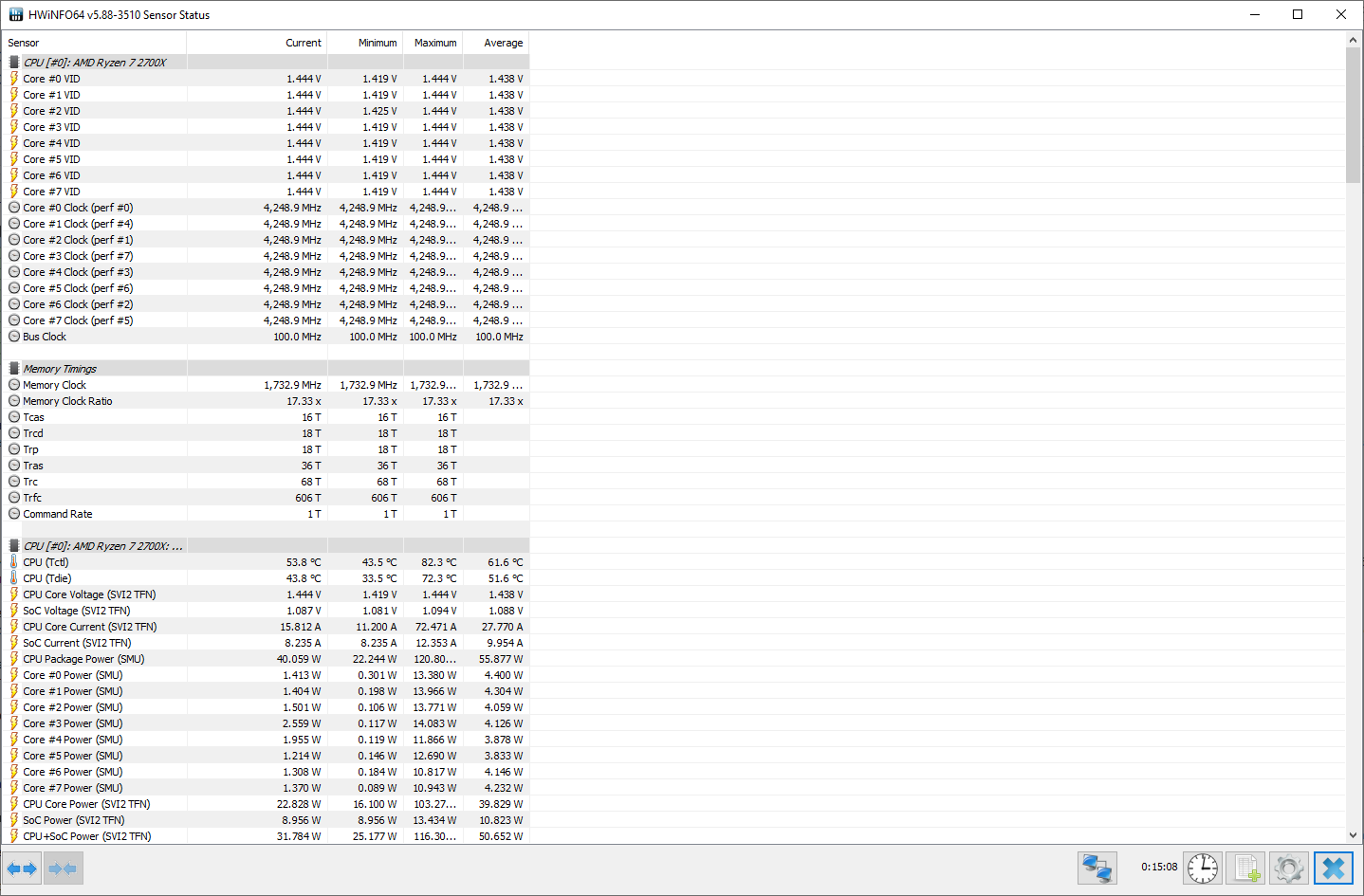Click the Current column header
Viewport: 1364px width, 896px height.
(257, 43)
